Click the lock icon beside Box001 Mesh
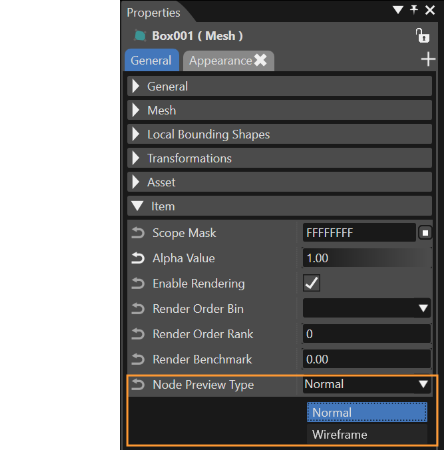The width and height of the screenshot is (445, 450). tap(422, 36)
